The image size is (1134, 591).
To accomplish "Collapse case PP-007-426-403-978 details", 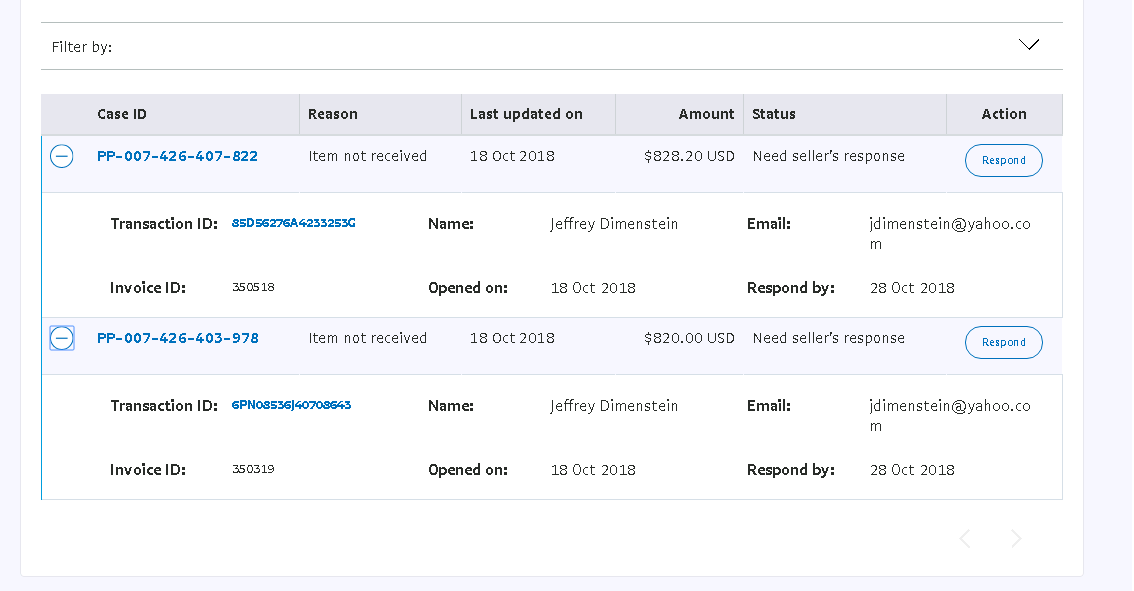I will click(62, 339).
